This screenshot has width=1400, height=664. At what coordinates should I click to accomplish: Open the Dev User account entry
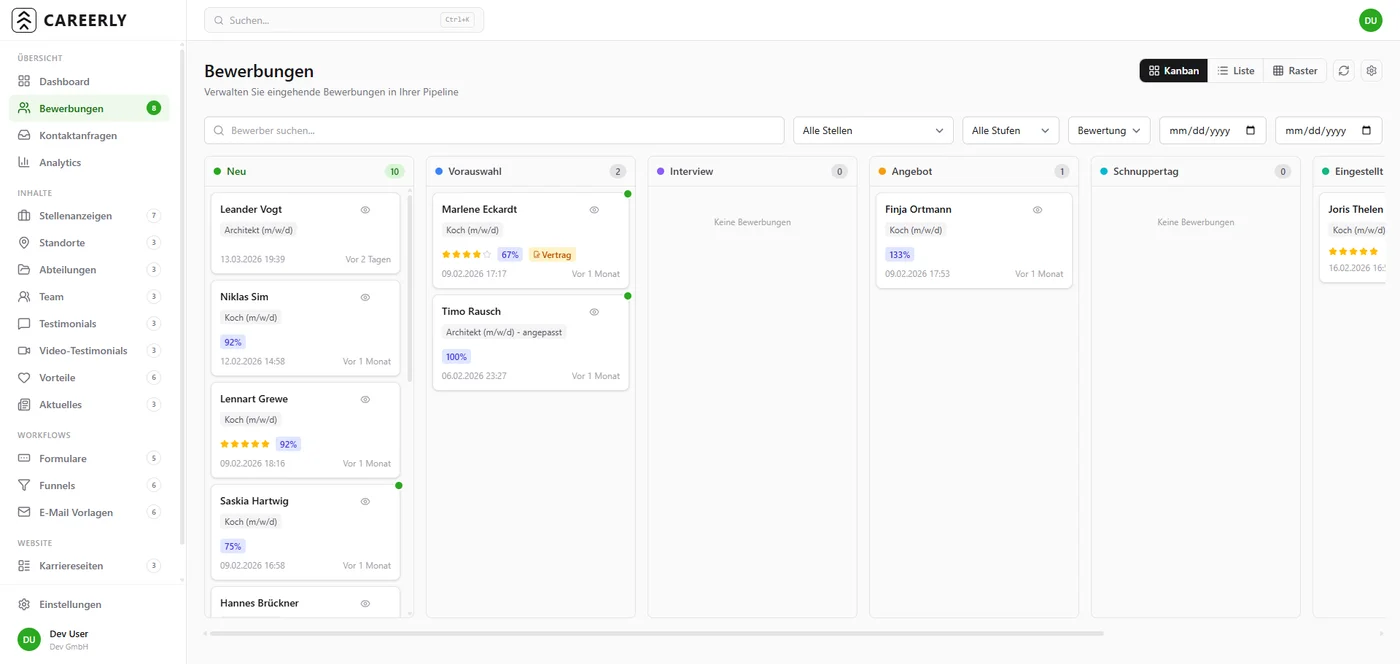coord(92,639)
